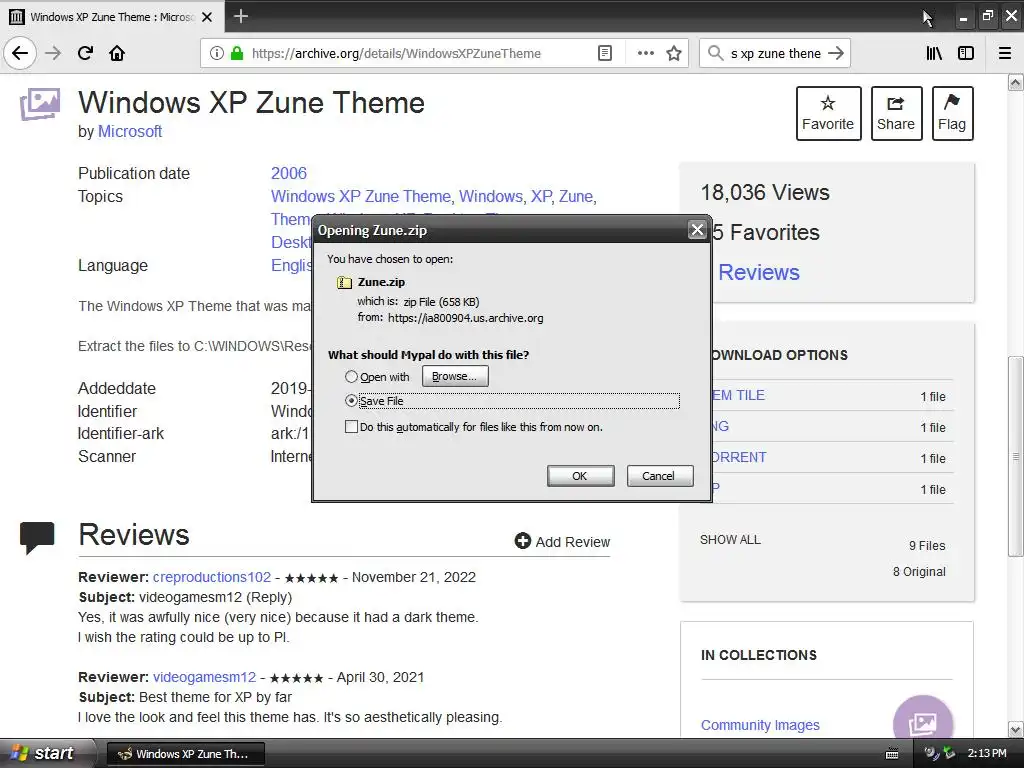The width and height of the screenshot is (1024, 768).
Task: Click the Reviews speech bubble icon
Action: click(37, 538)
